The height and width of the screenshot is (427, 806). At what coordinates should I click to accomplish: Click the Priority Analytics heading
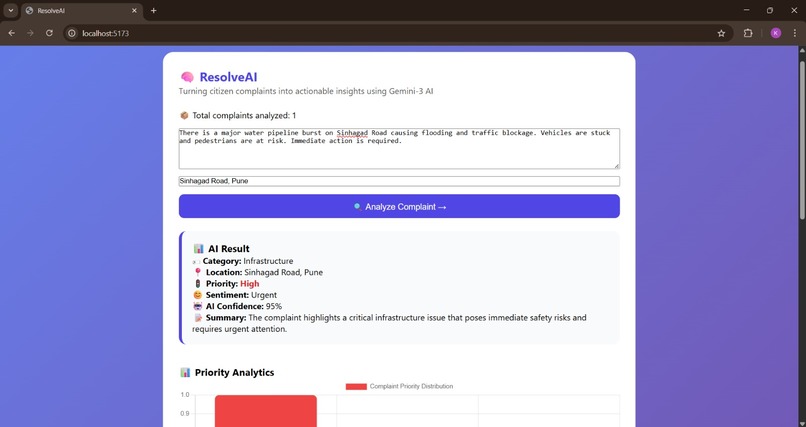[234, 373]
